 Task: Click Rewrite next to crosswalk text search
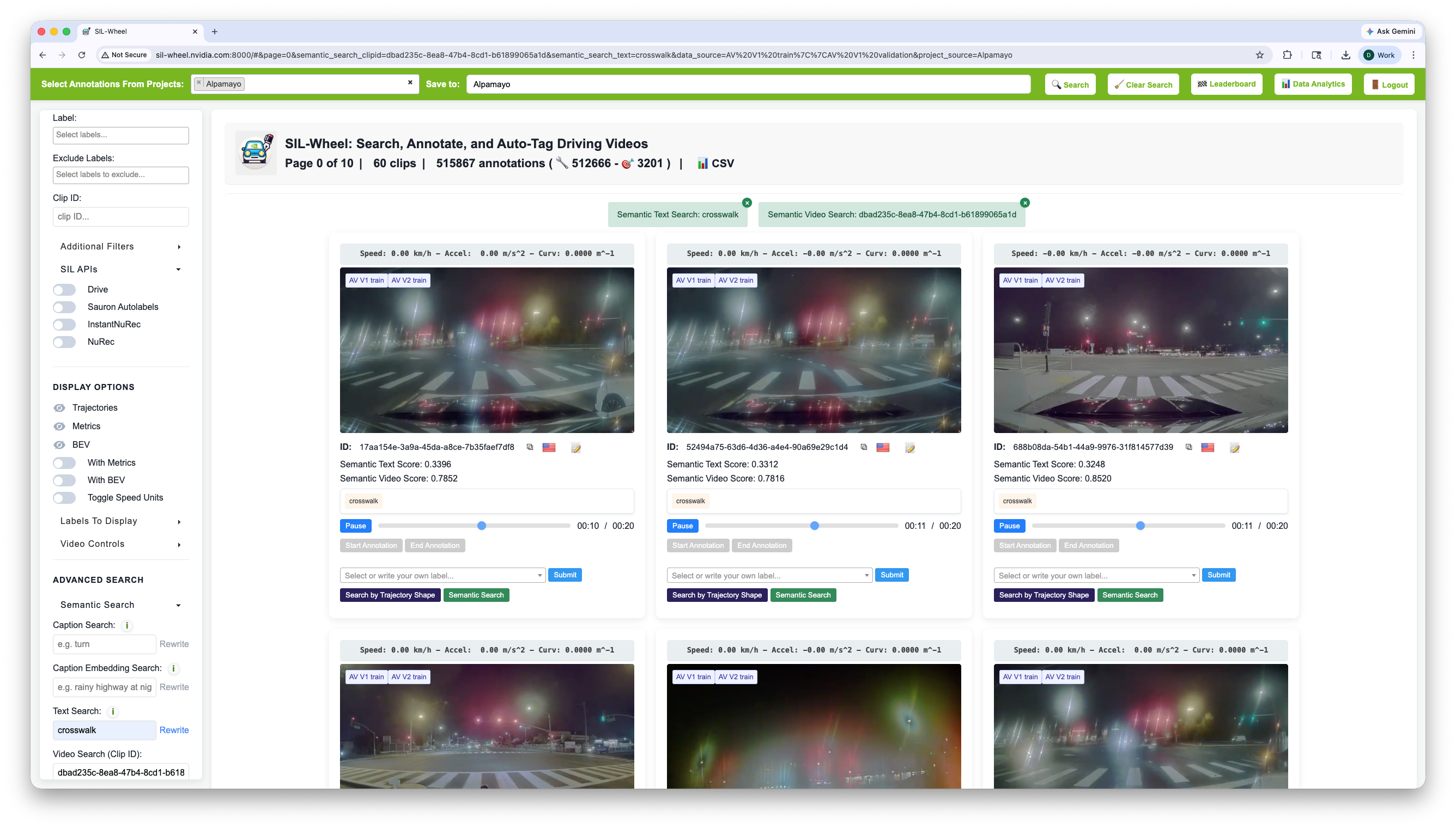tap(174, 730)
